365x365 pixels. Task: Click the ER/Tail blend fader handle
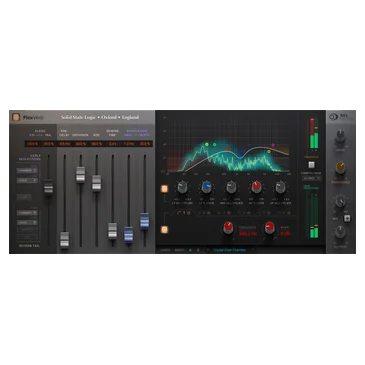coord(48,186)
